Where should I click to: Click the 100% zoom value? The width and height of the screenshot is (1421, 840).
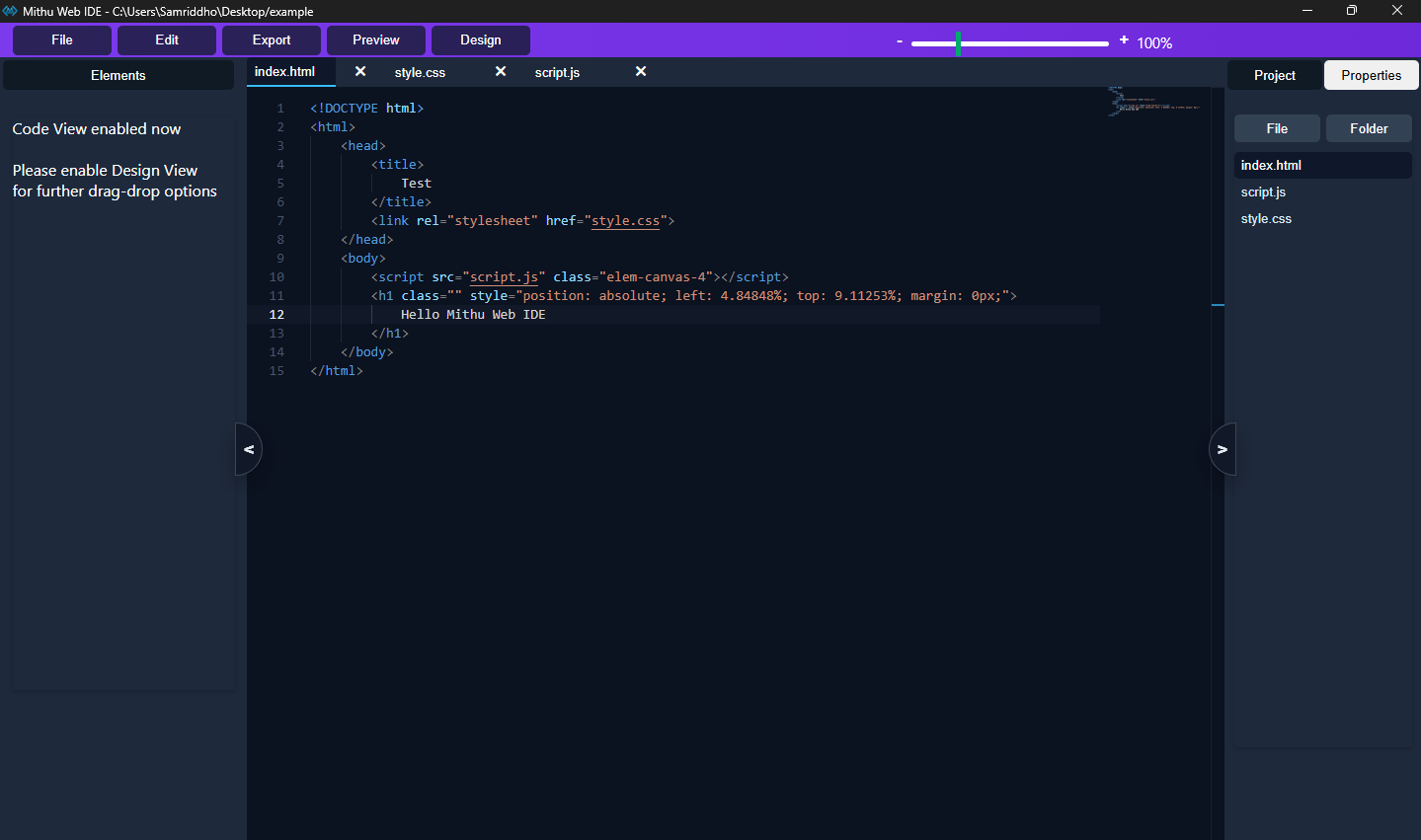pos(1154,43)
